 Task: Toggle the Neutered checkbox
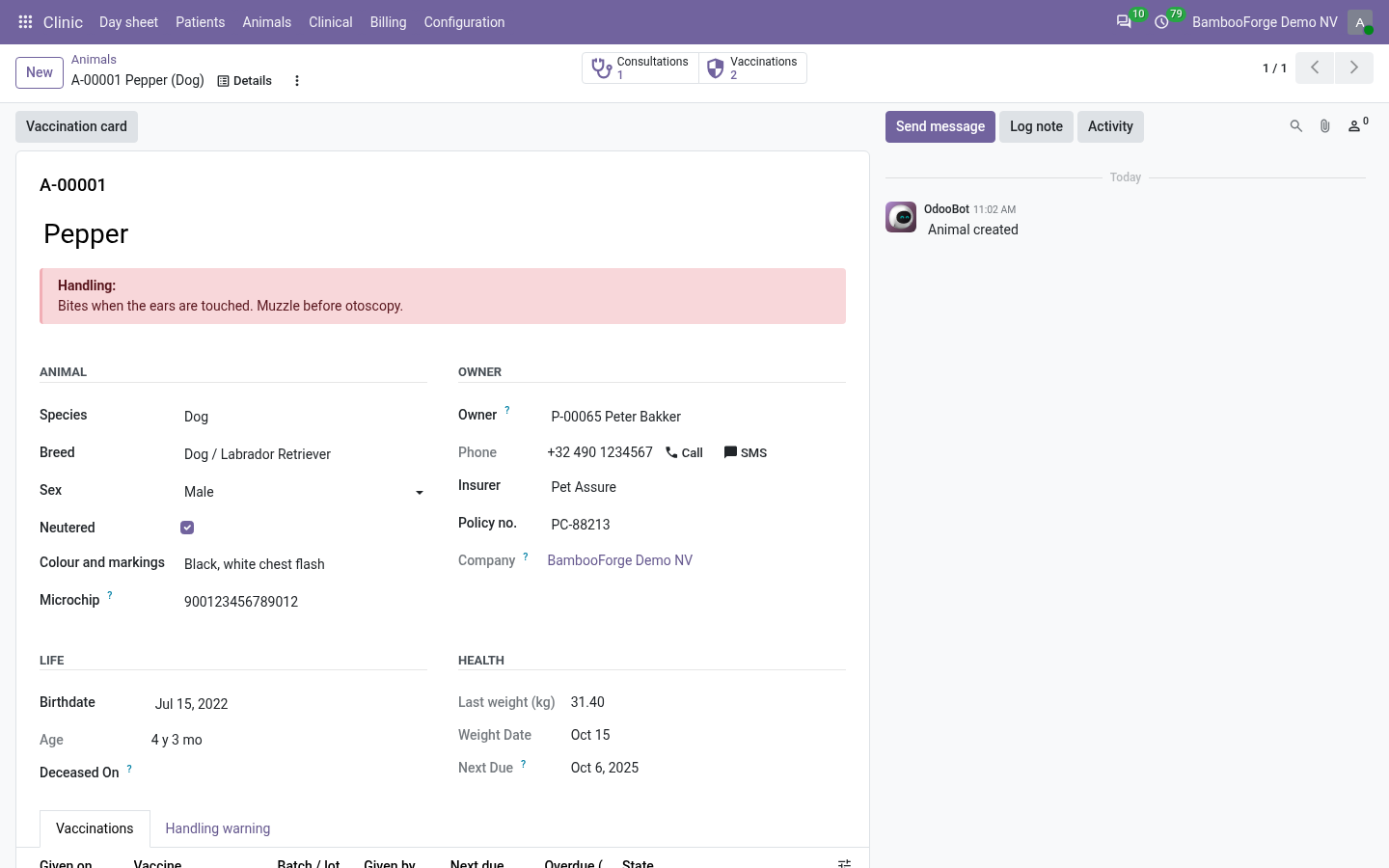(x=187, y=528)
